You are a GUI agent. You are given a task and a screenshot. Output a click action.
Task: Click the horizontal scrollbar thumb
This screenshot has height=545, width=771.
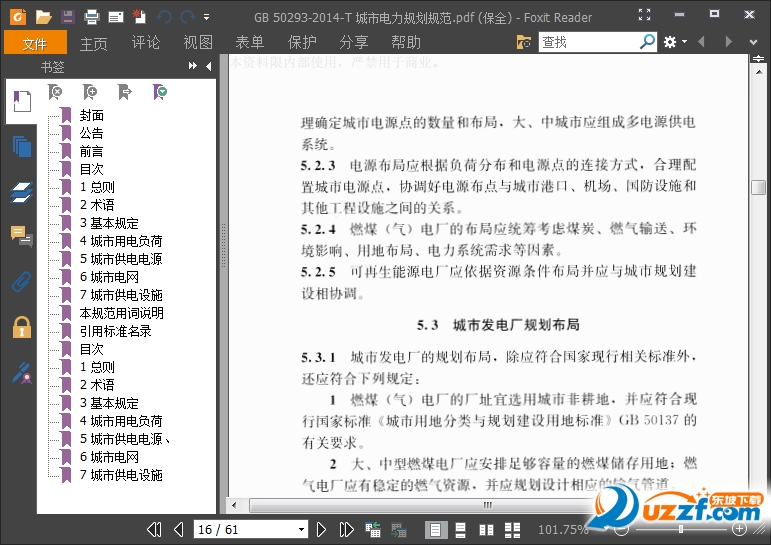click(487, 505)
